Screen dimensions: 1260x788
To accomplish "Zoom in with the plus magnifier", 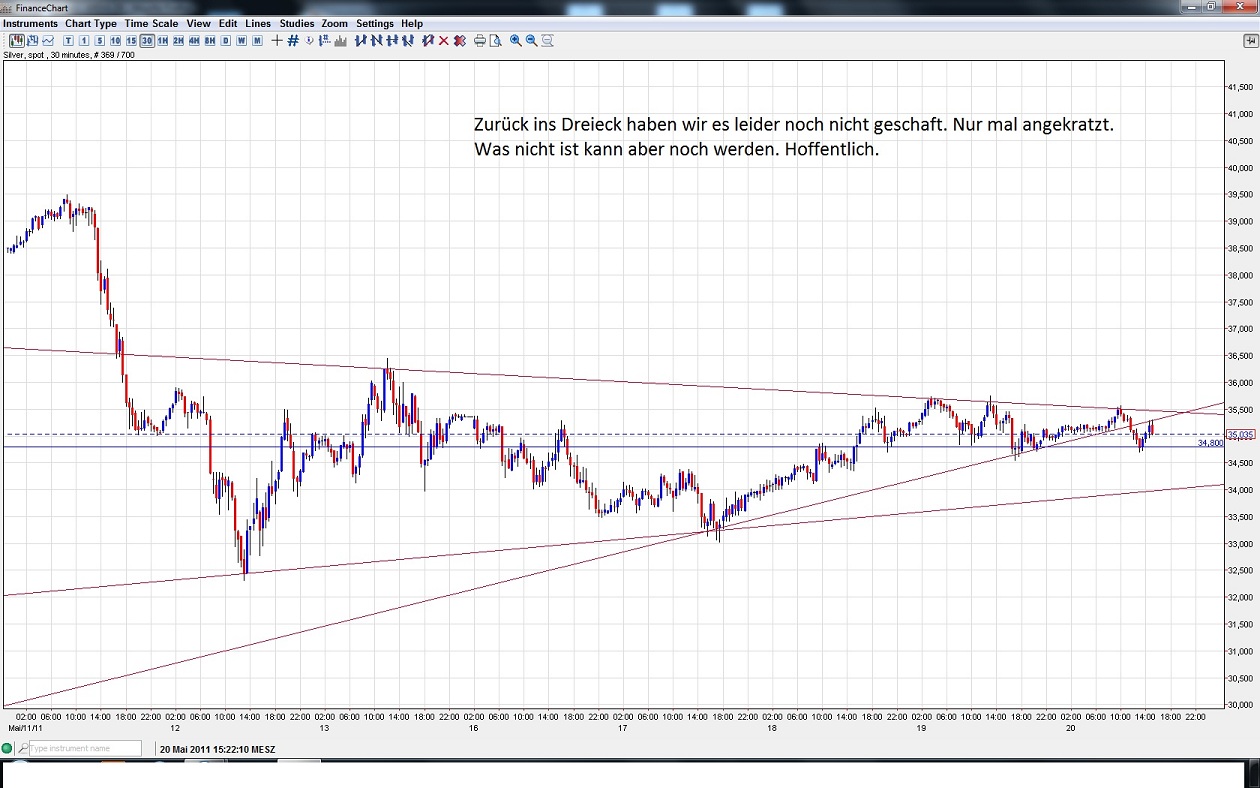I will point(516,41).
